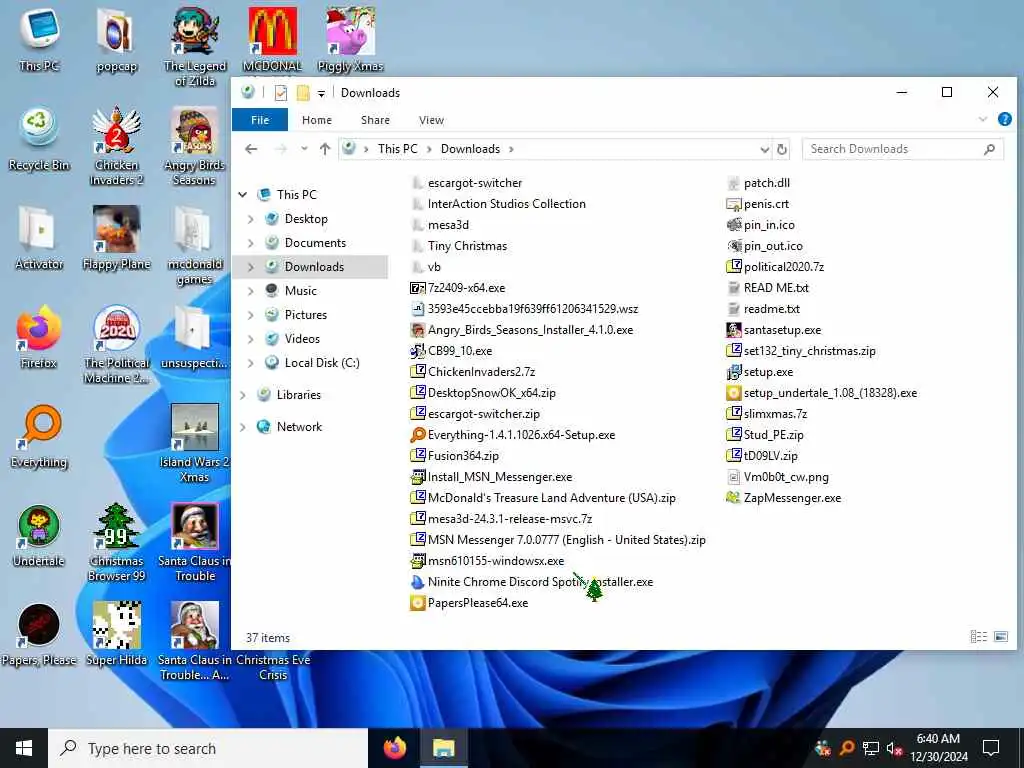1024x768 pixels.
Task: Select the This PC desktop icon
Action: point(39,39)
